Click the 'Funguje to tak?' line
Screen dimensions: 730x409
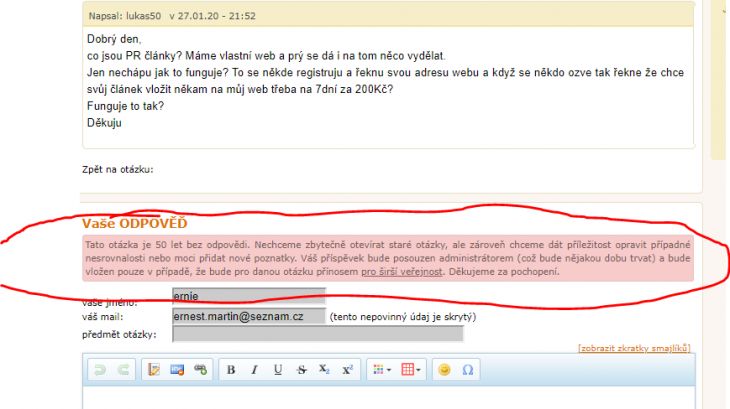click(125, 106)
